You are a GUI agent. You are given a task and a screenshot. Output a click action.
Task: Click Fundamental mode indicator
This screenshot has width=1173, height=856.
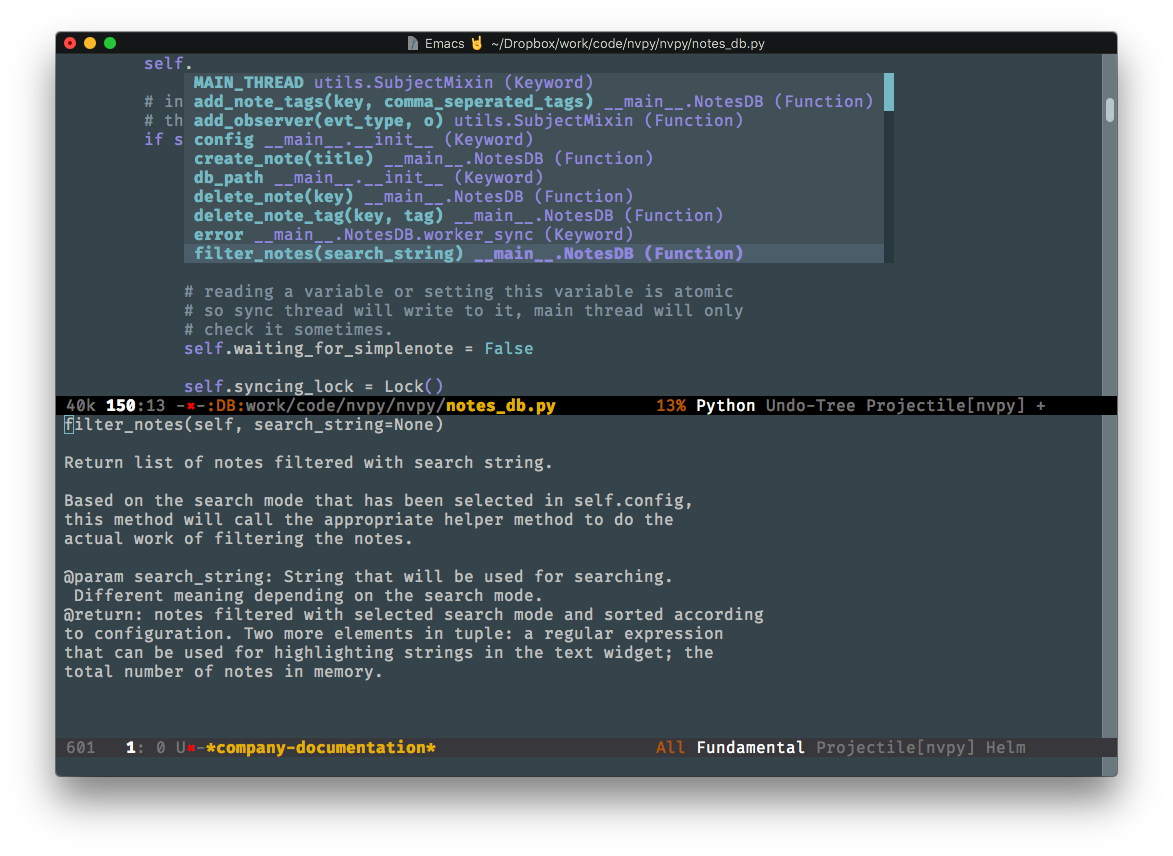coord(750,748)
